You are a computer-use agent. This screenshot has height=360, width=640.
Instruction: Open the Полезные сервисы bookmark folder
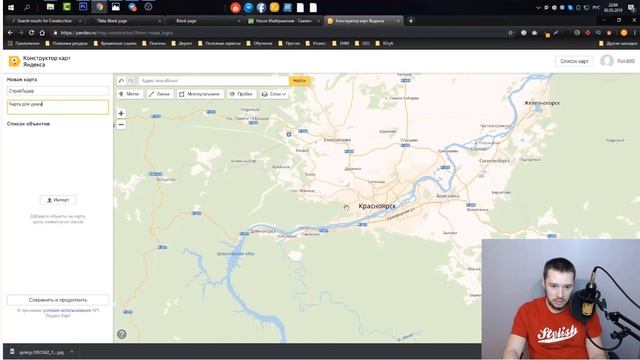point(220,43)
